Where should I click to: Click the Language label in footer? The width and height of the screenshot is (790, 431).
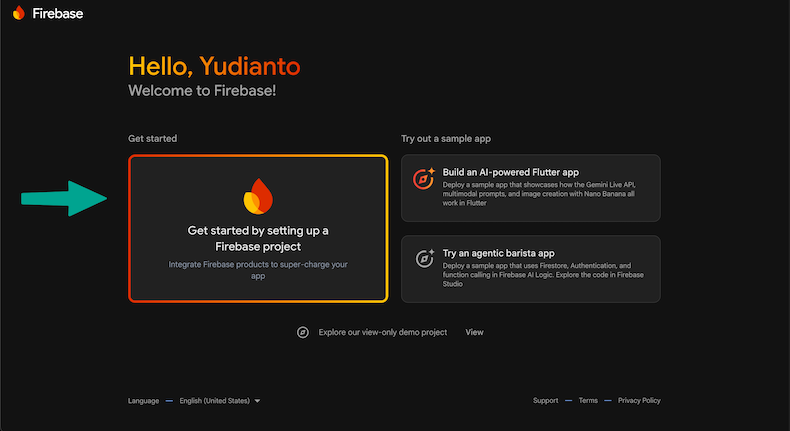click(x=143, y=401)
